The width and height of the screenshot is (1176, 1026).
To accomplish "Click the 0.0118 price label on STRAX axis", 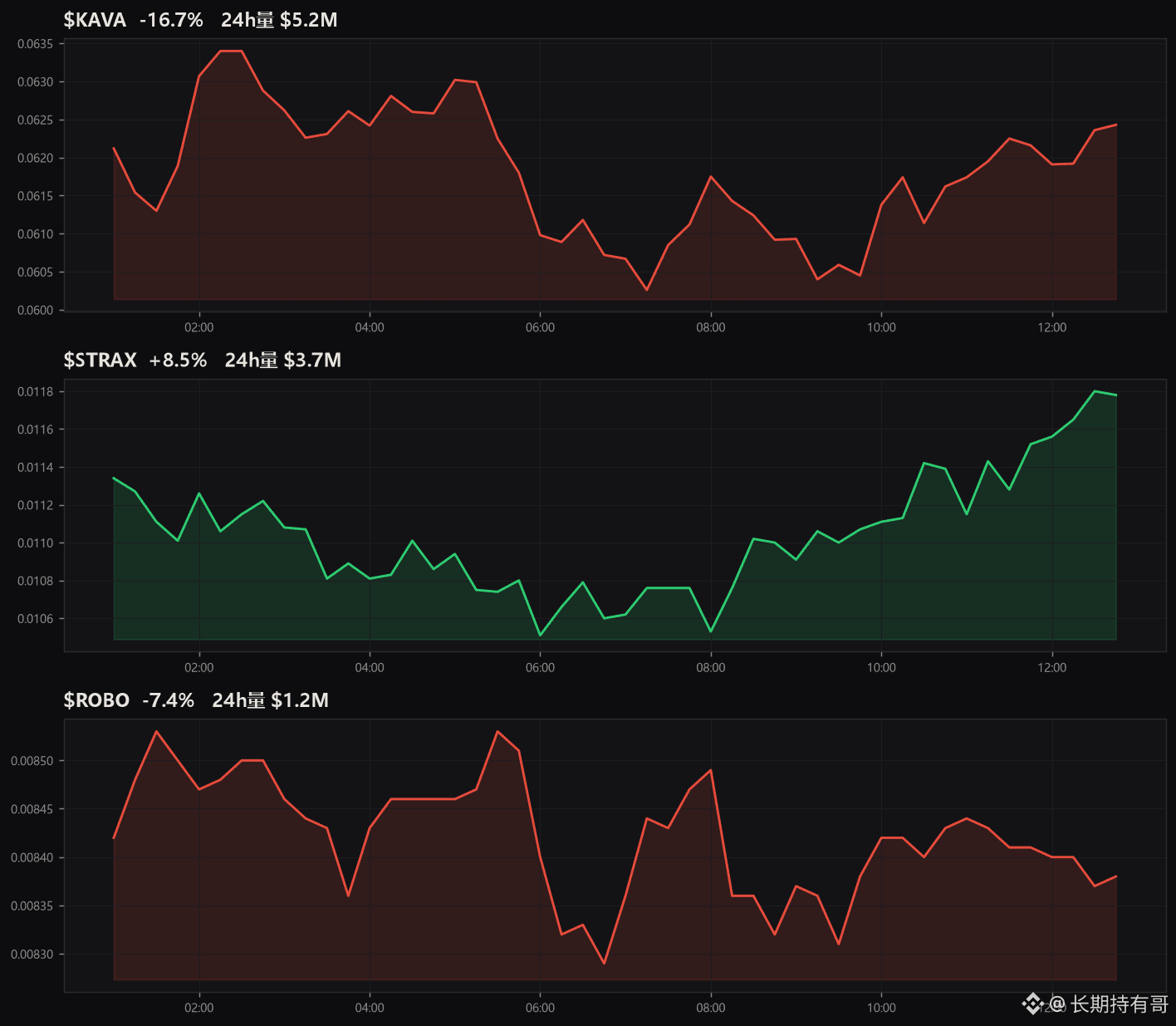I will pyautogui.click(x=35, y=391).
